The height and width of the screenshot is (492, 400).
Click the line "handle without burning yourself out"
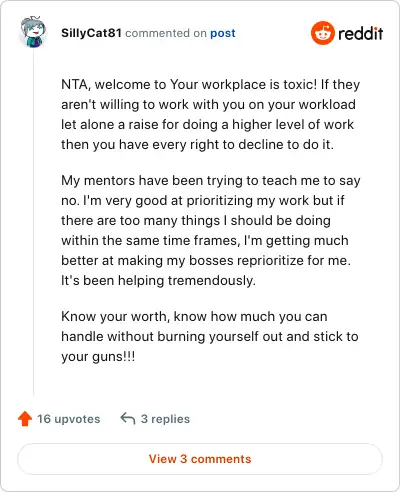(210, 337)
